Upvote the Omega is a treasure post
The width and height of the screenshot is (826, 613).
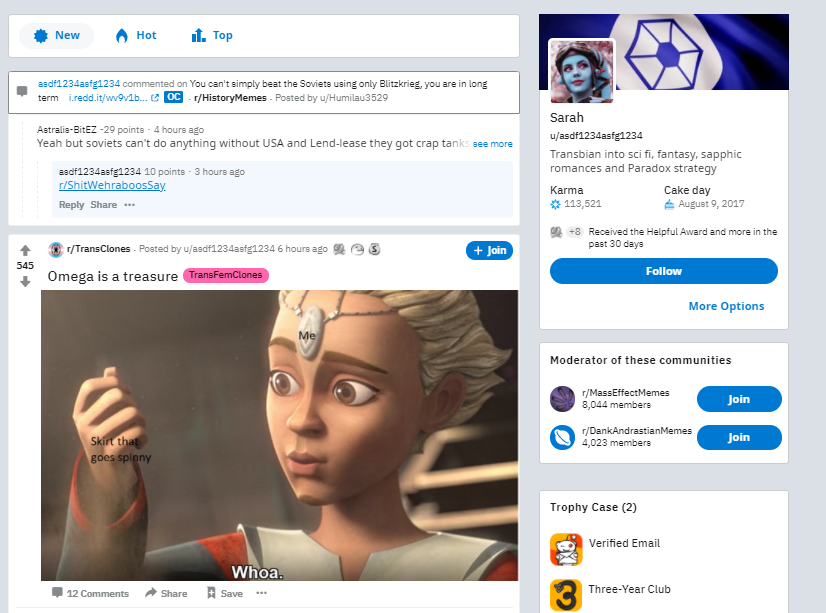(x=25, y=250)
